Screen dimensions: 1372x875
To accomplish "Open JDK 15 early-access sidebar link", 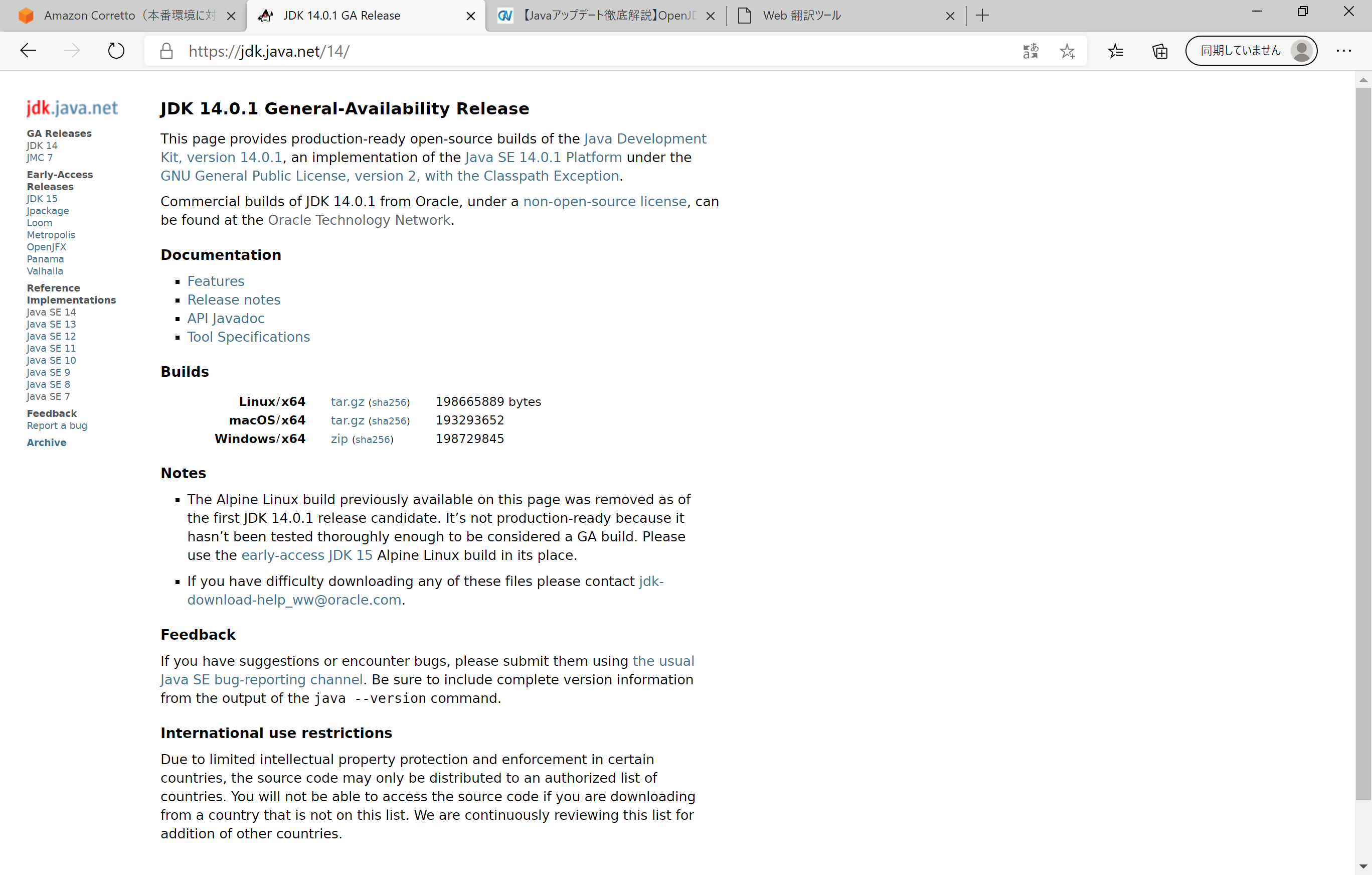I will coord(42,198).
